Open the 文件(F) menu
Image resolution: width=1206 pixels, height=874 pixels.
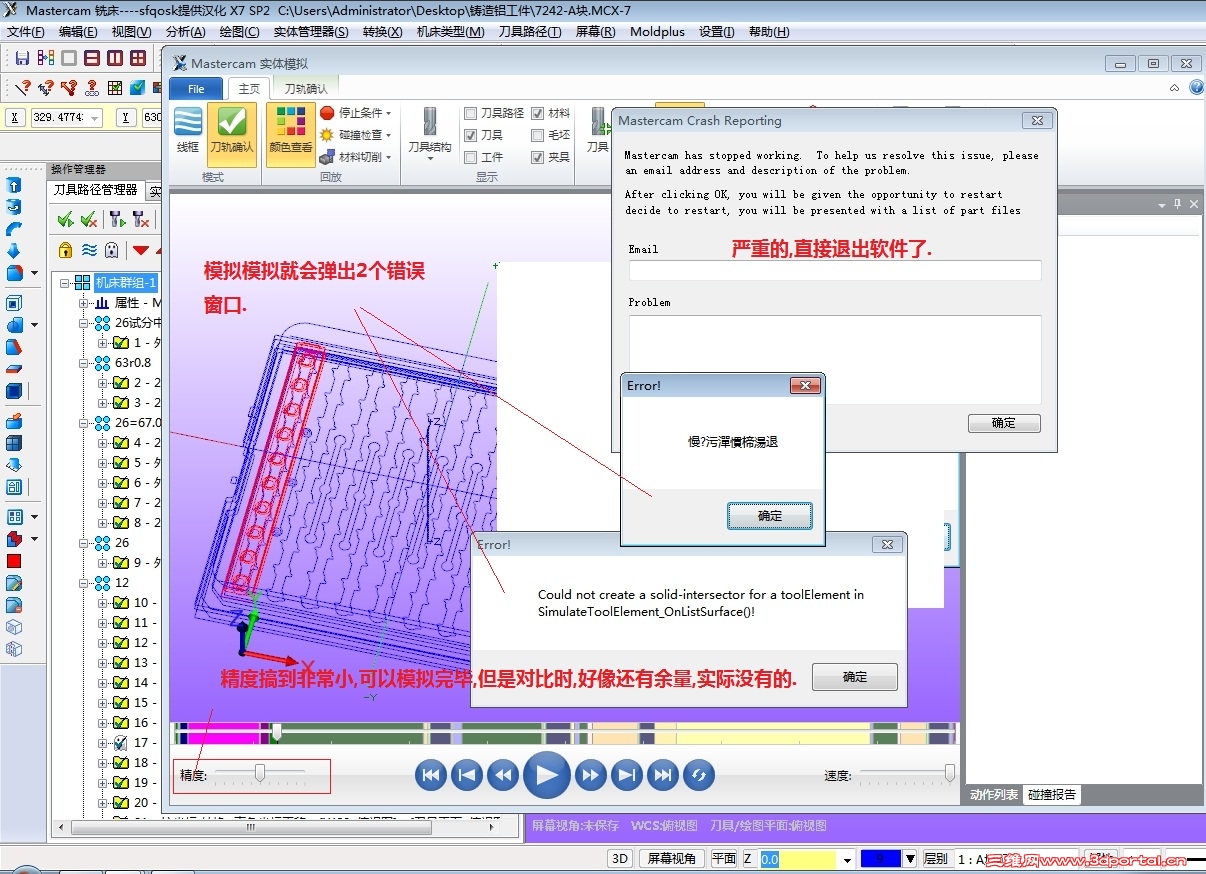pyautogui.click(x=26, y=32)
